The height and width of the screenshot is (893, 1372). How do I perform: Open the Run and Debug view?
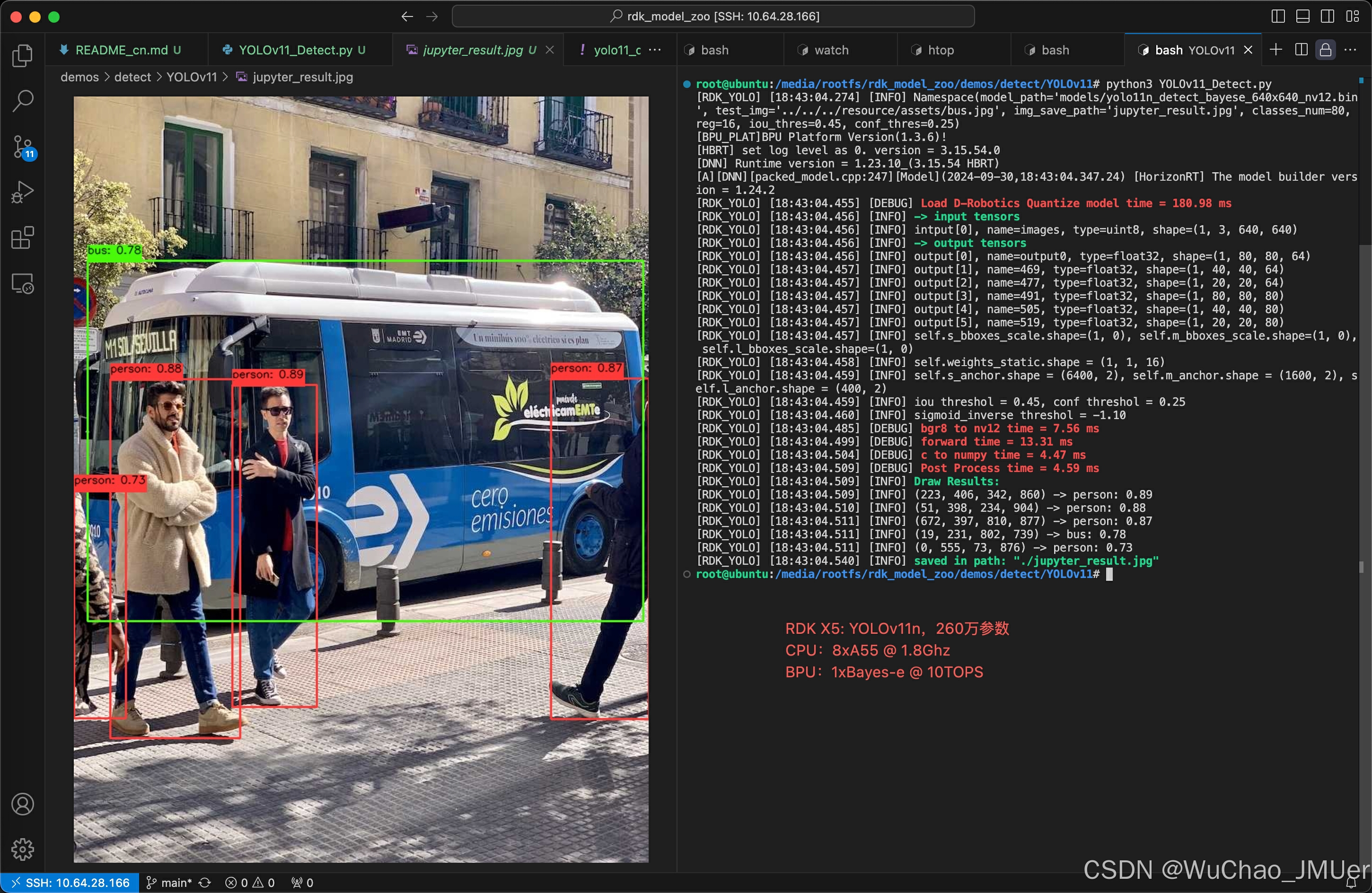23,192
